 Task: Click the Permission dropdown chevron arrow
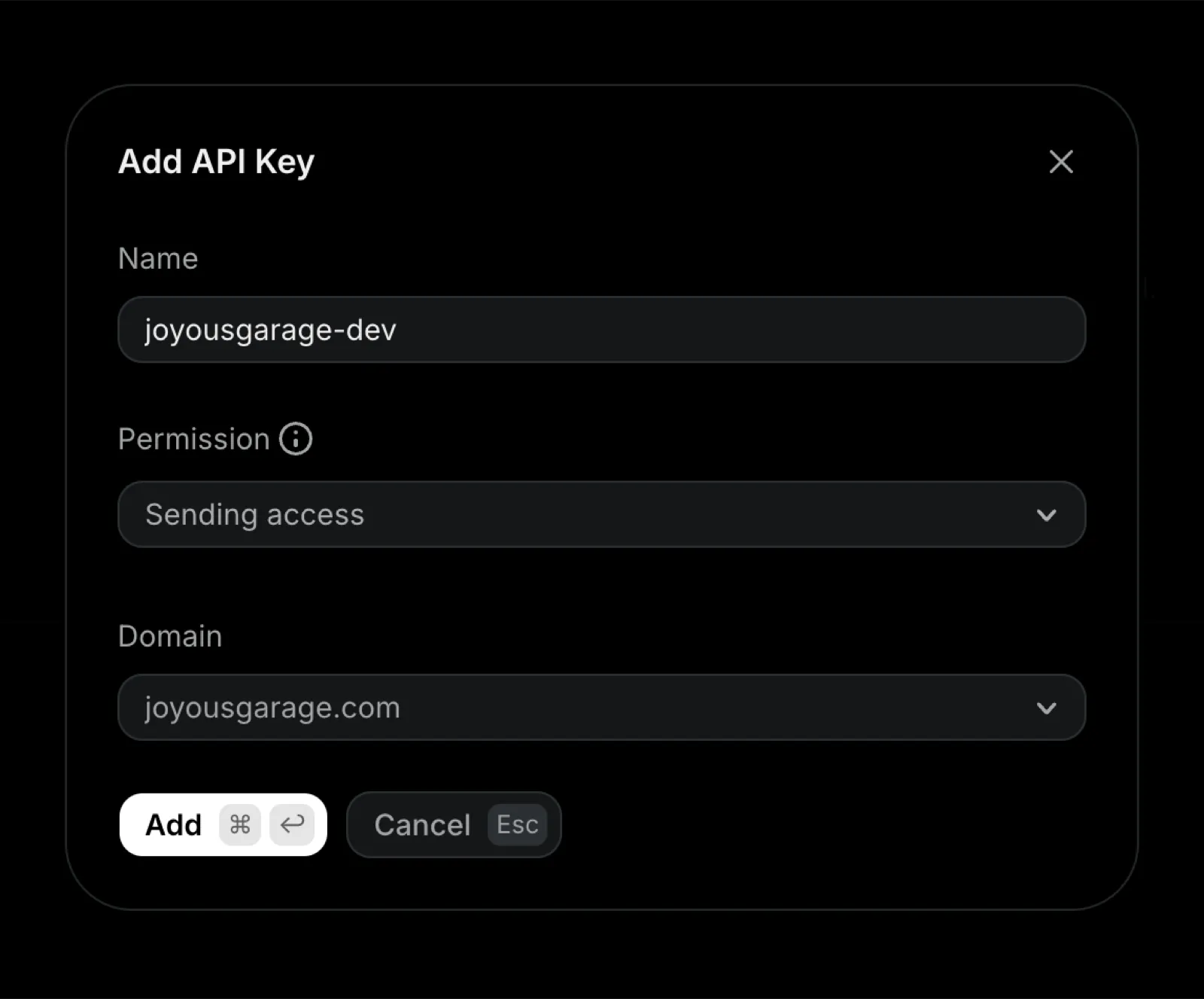1046,515
